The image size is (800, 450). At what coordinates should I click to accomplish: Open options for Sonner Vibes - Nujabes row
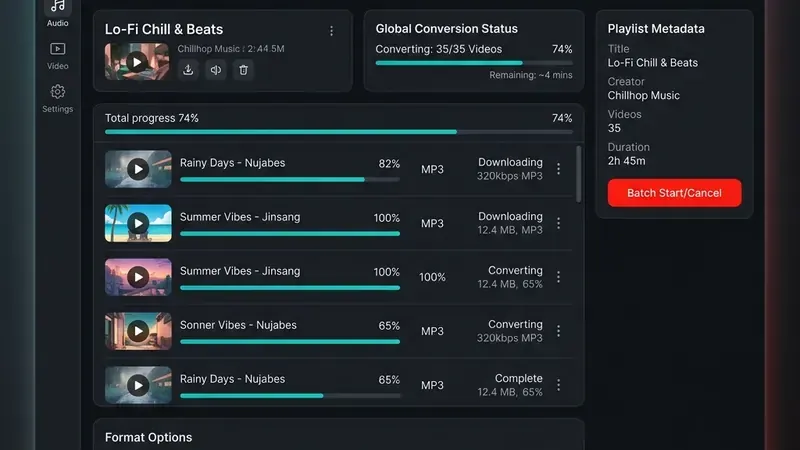(559, 331)
